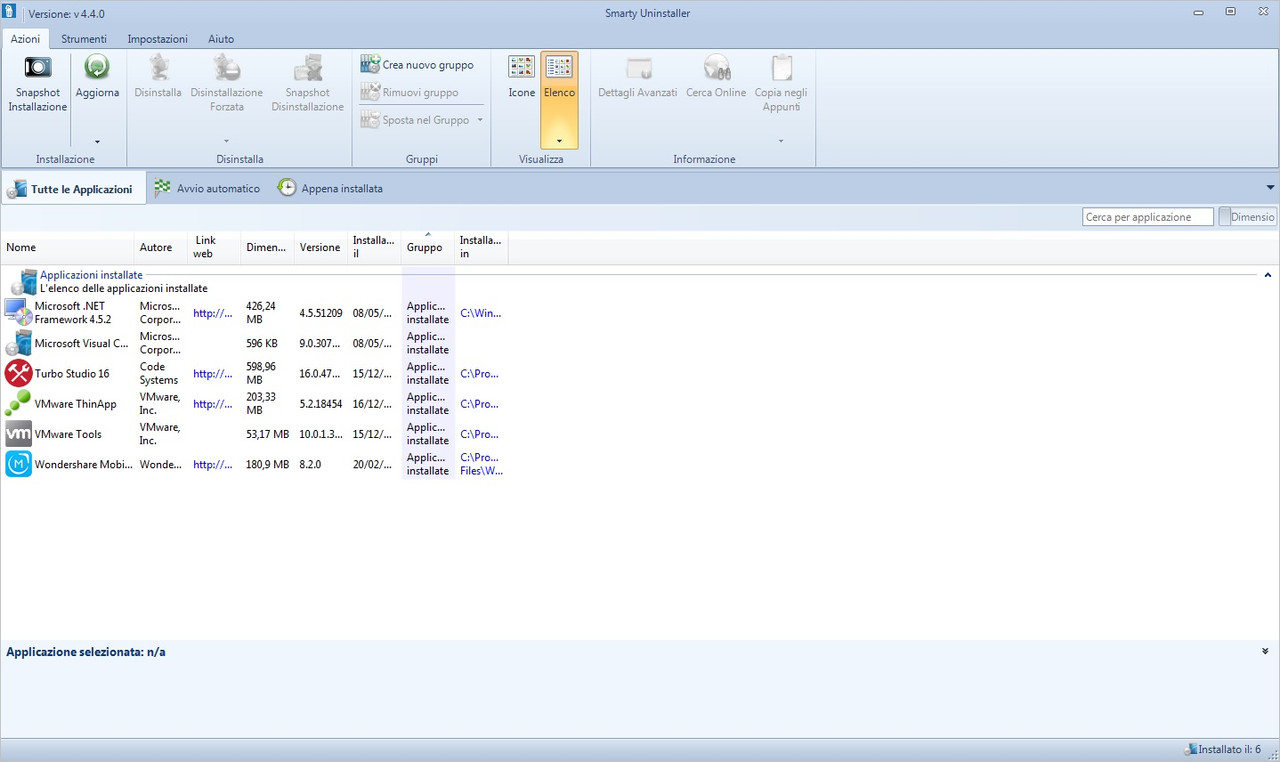Switch to Icone view
Viewport: 1280px width, 762px height.
[x=522, y=77]
